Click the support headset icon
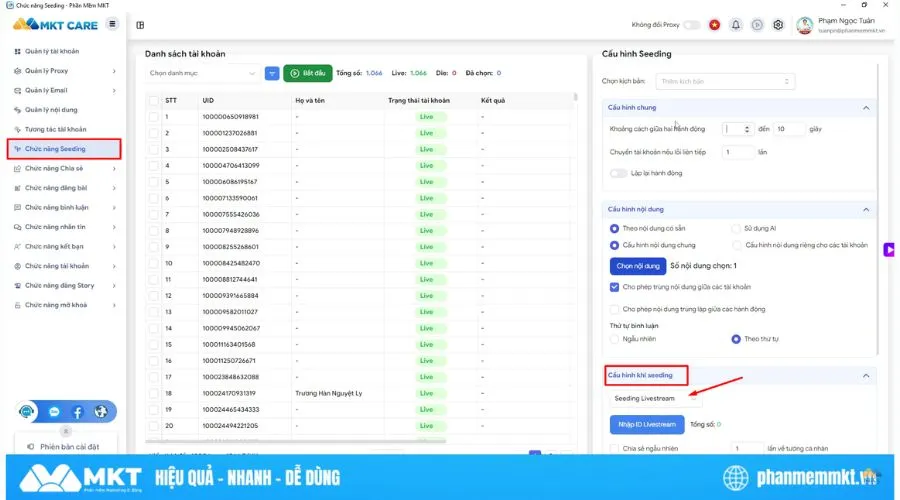 pyautogui.click(x=26, y=412)
